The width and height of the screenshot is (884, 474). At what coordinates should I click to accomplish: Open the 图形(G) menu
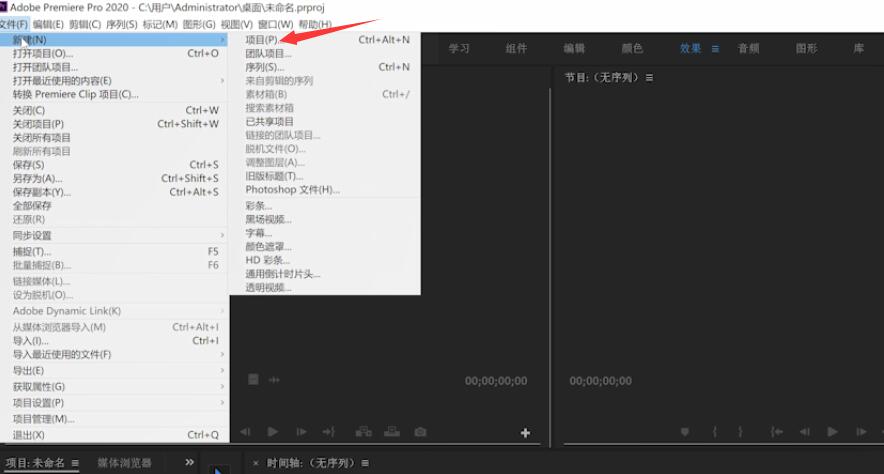199,24
